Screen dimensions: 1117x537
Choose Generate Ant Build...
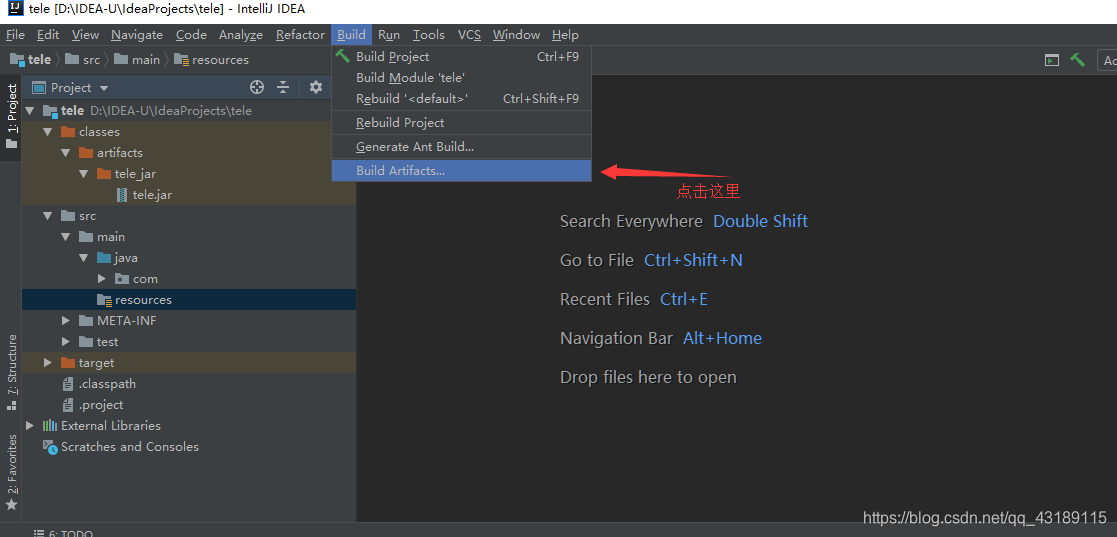462,147
